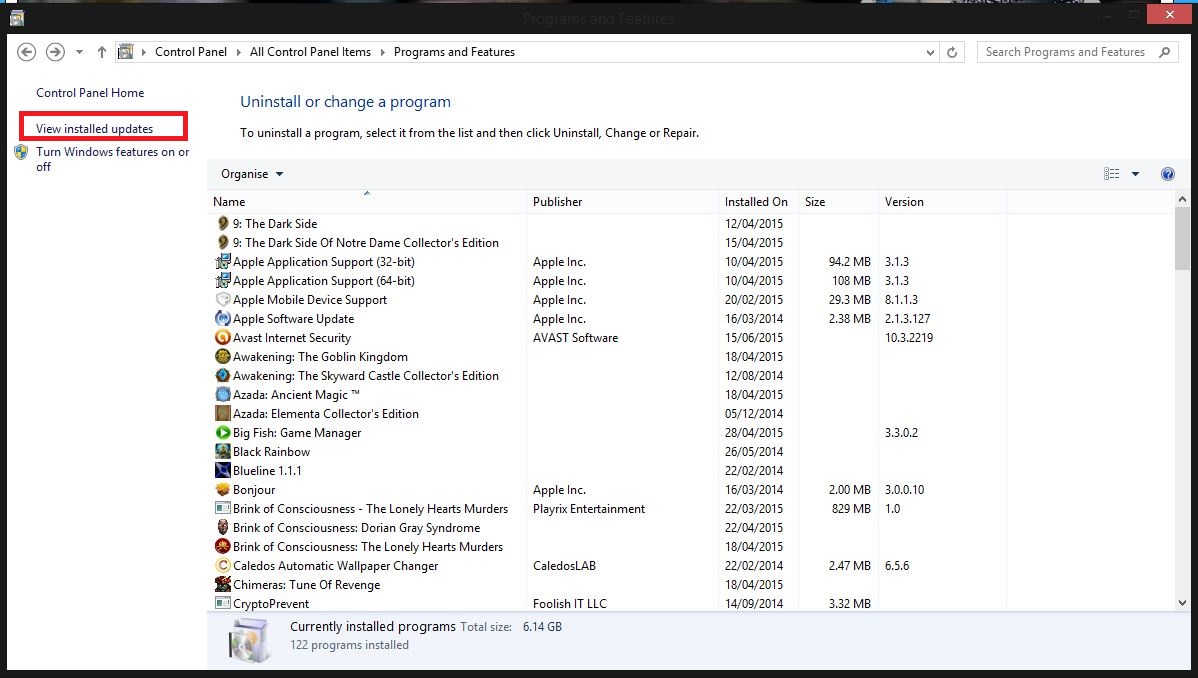This screenshot has width=1198, height=678.
Task: Select All Control Panel Items breadcrumb
Action: pyautogui.click(x=310, y=52)
